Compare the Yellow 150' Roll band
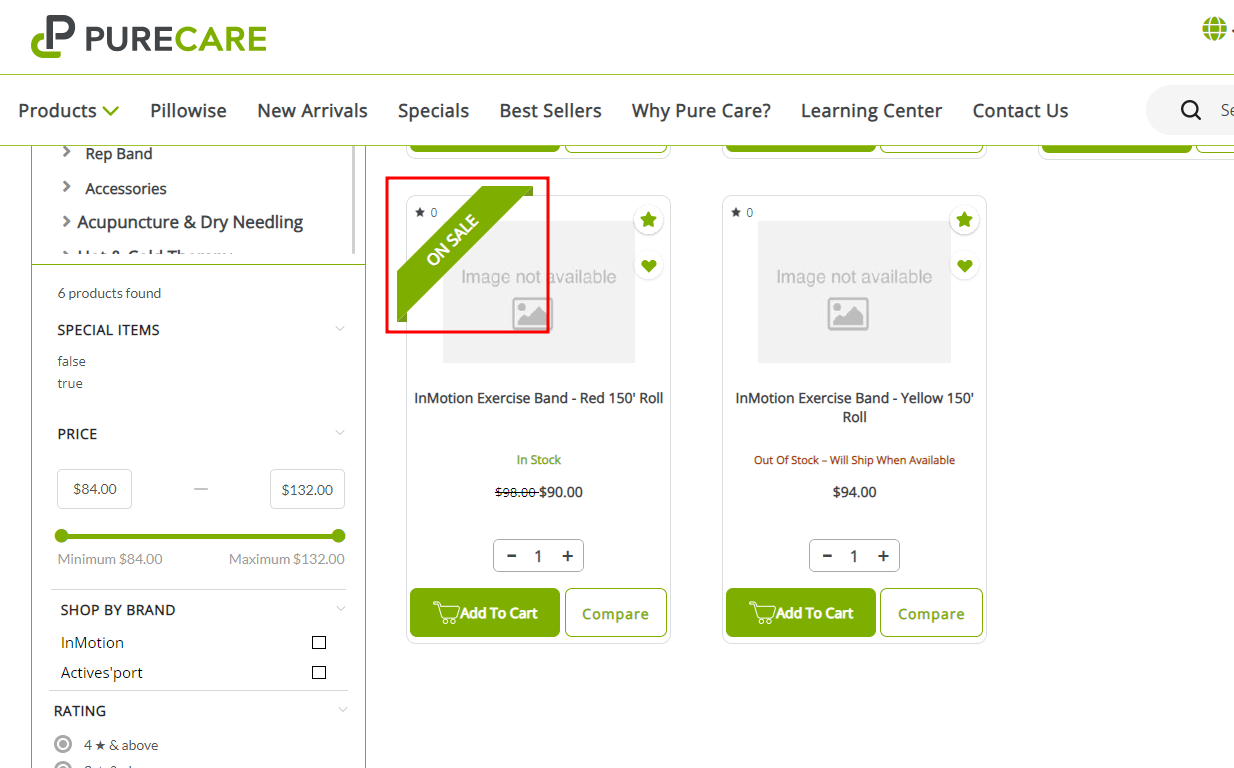Screen dimensions: 1234x768 point(930,614)
